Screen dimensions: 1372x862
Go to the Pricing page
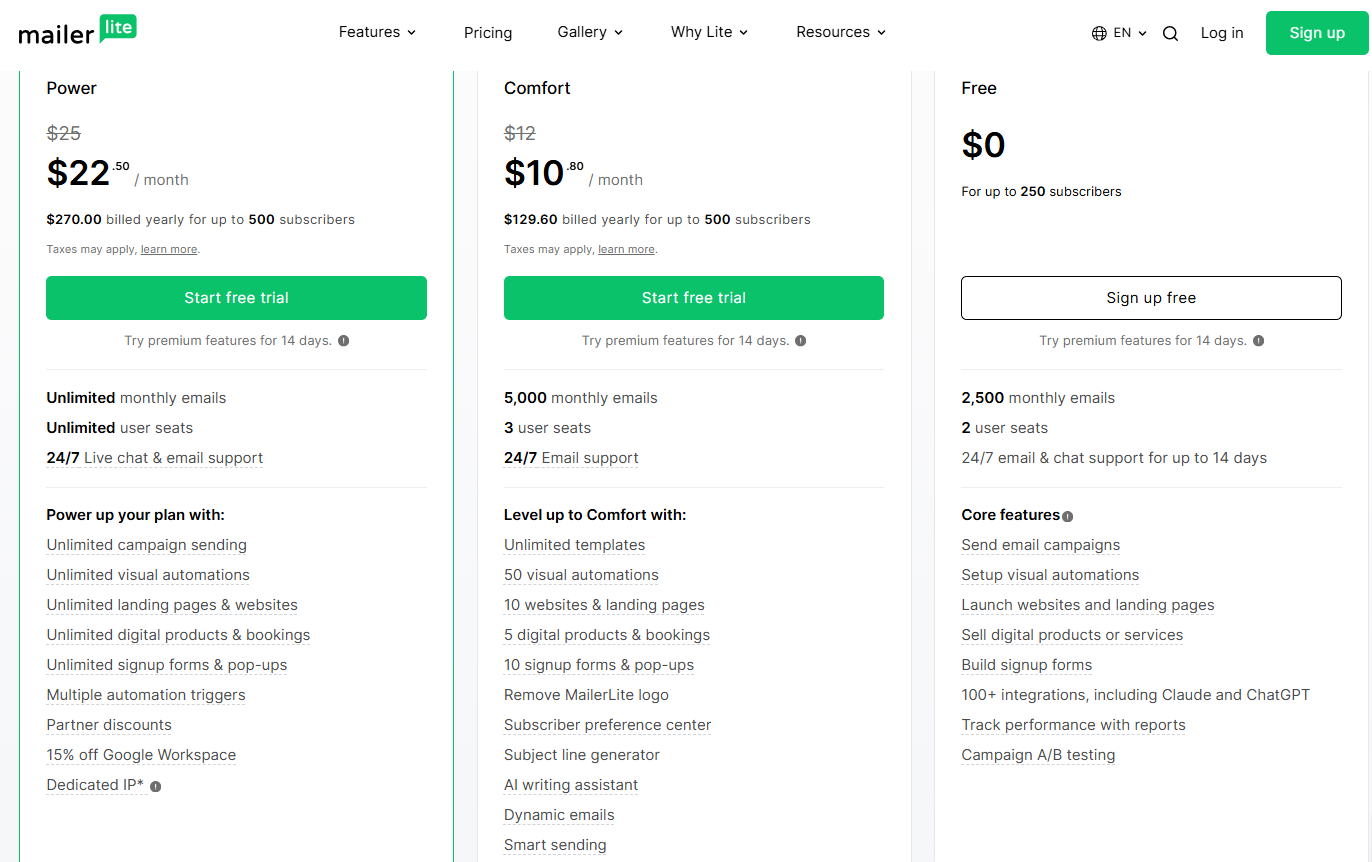[x=488, y=33]
